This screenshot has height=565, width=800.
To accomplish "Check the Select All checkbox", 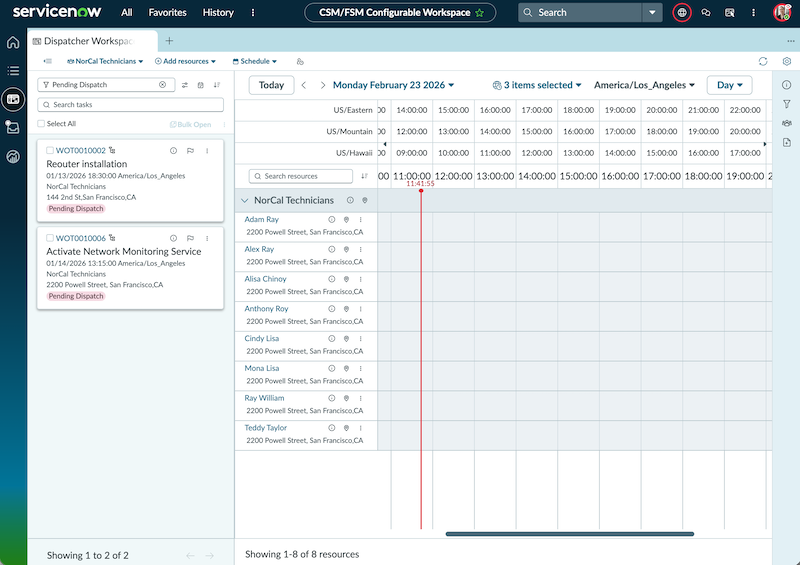I will [x=41, y=124].
